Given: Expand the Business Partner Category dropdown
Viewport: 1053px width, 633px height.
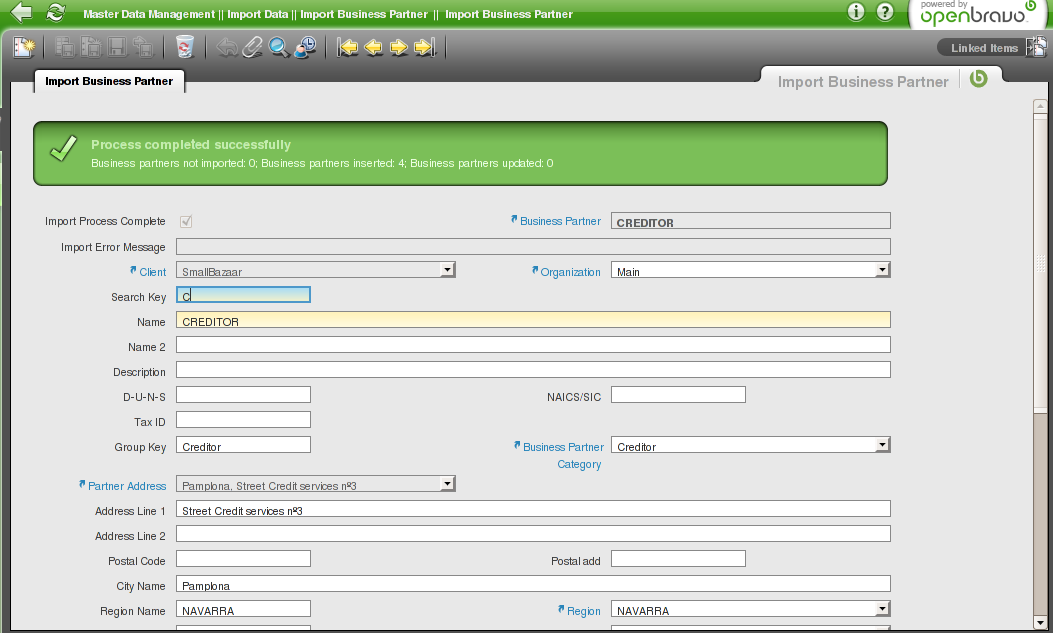Looking at the screenshot, I should (882, 446).
